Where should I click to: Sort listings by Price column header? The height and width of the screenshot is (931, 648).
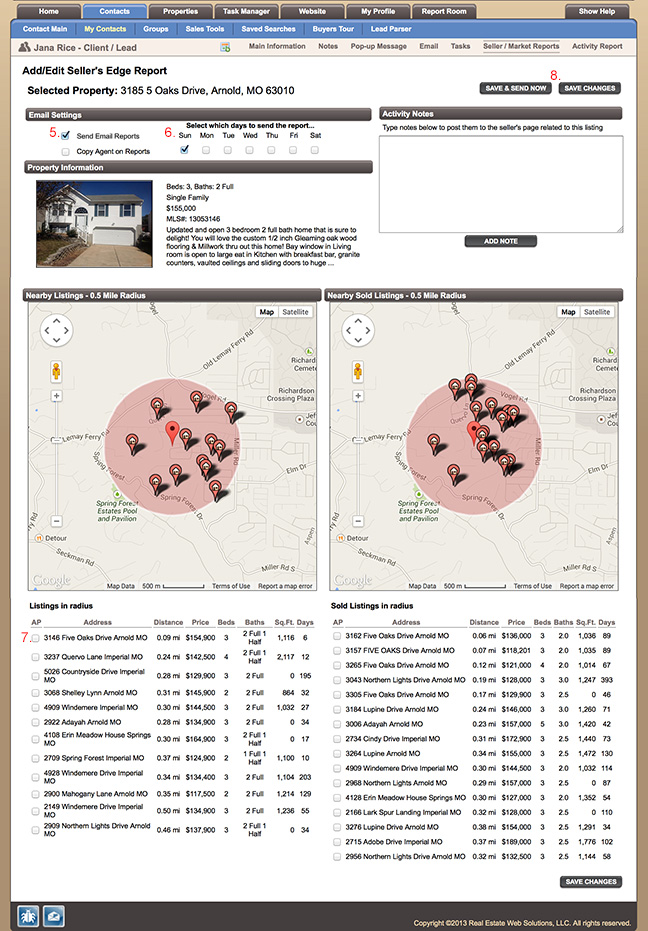coord(200,622)
